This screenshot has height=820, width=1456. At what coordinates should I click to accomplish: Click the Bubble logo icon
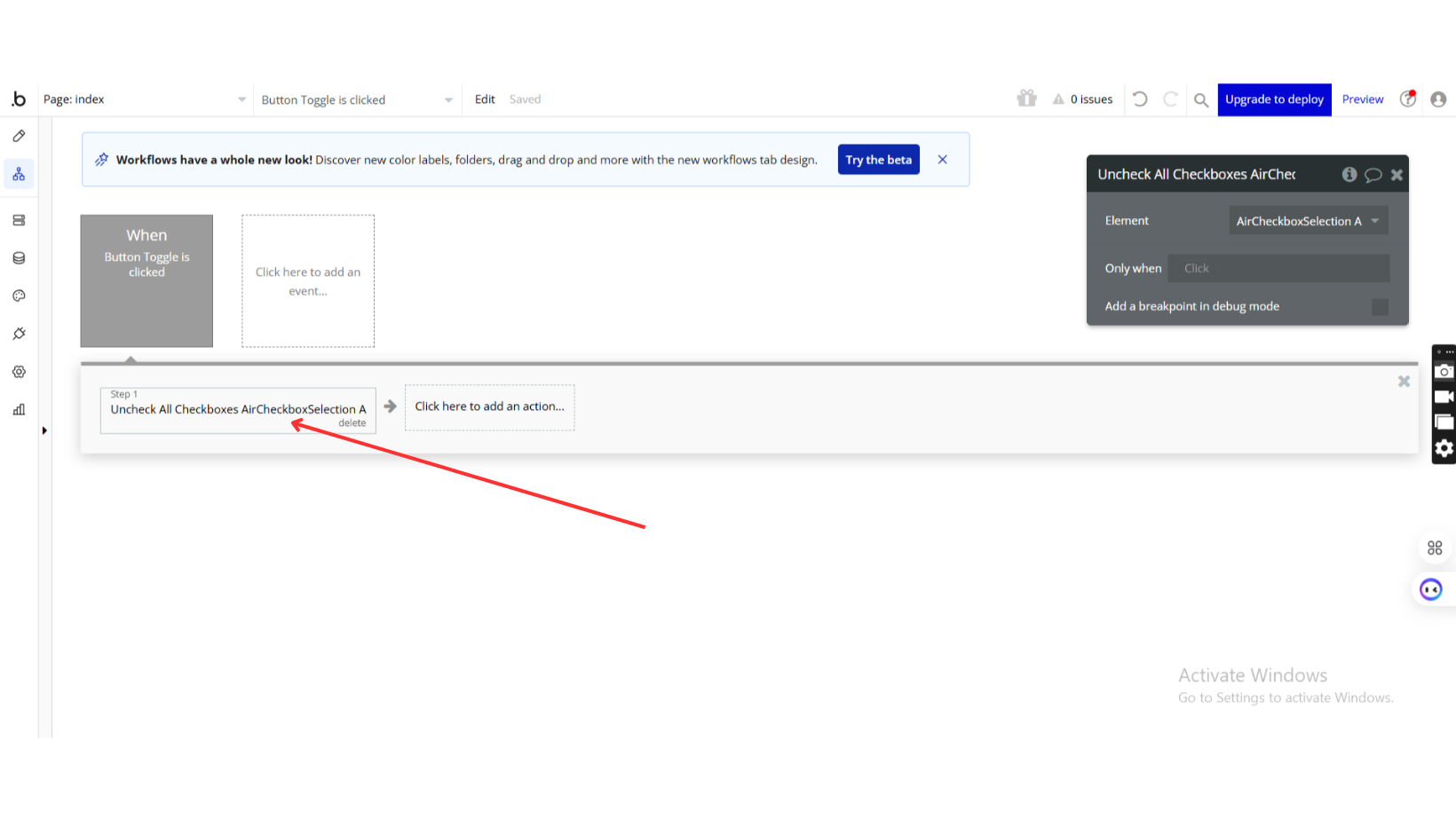tap(19, 99)
